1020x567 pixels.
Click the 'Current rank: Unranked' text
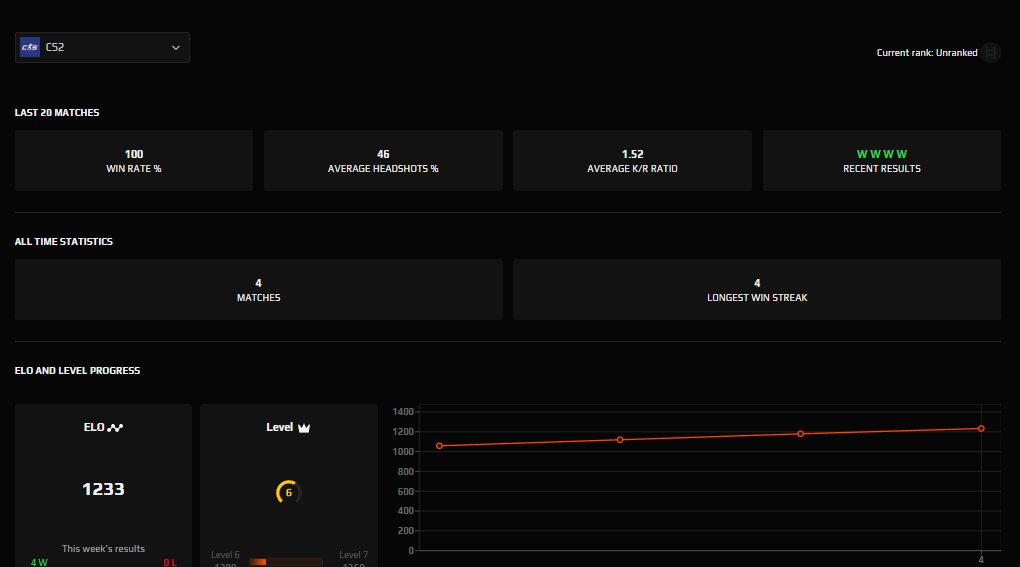pyautogui.click(x=927, y=53)
